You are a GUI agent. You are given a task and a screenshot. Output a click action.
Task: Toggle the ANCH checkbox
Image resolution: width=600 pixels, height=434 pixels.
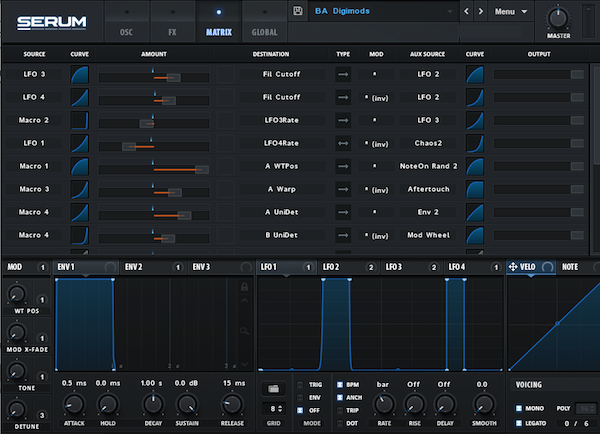[x=340, y=398]
